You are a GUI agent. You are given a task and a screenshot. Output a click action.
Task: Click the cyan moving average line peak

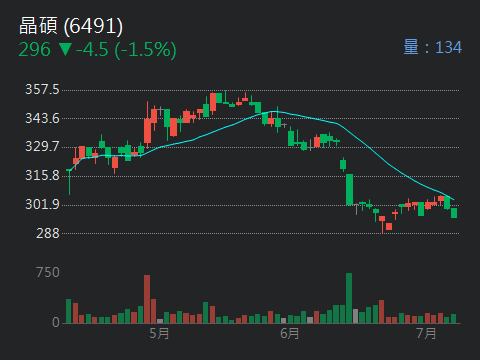tap(275, 111)
